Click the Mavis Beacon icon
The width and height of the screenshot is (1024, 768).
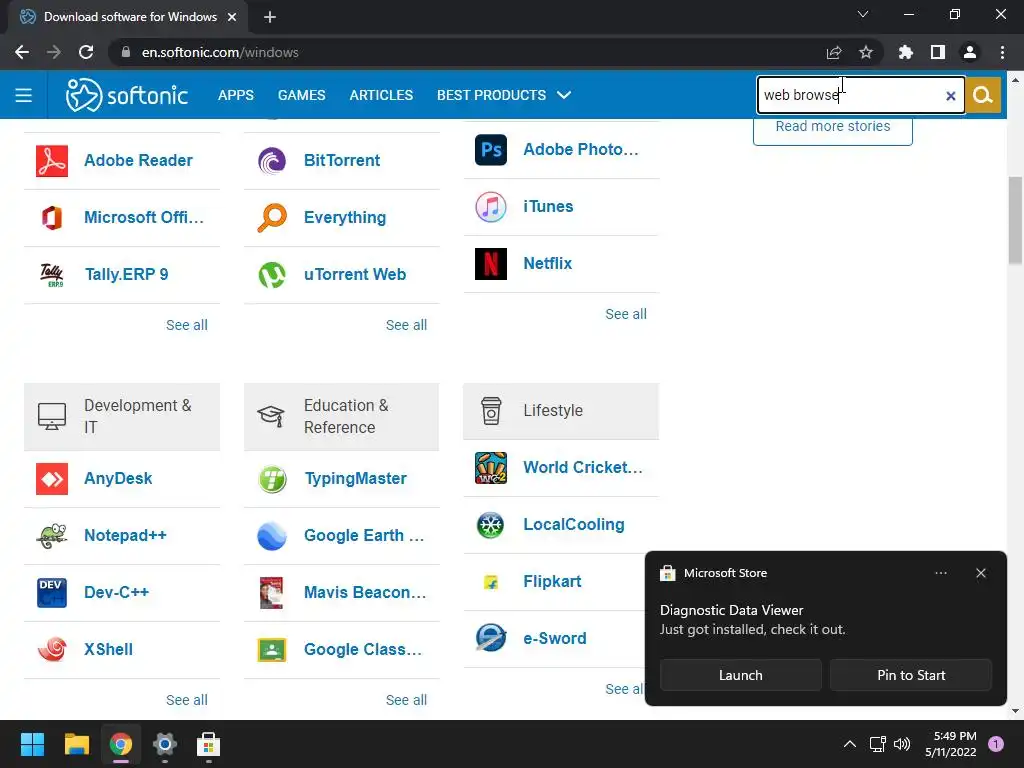point(272,592)
